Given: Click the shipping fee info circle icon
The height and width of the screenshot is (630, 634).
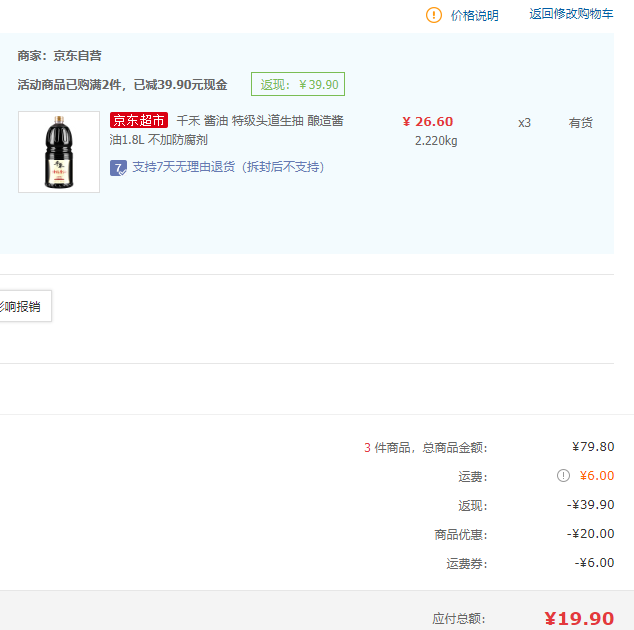Looking at the screenshot, I should point(563,476).
